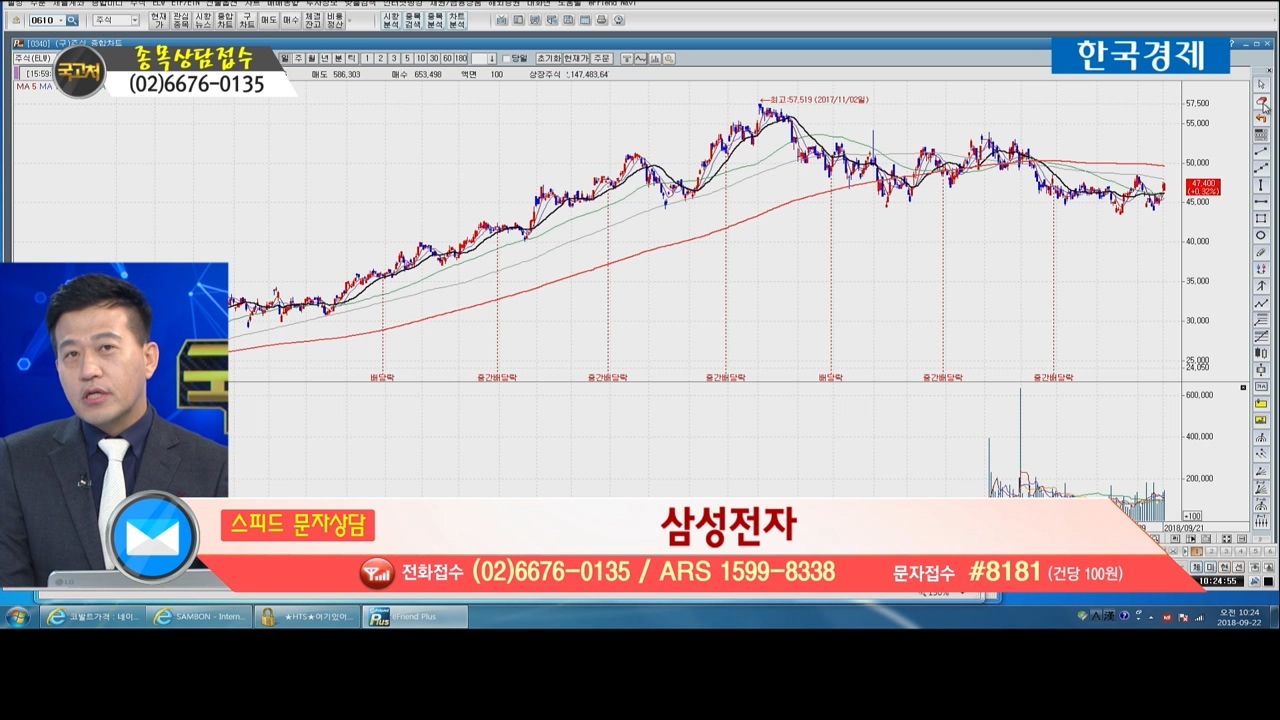Click the period number input field

[479, 59]
